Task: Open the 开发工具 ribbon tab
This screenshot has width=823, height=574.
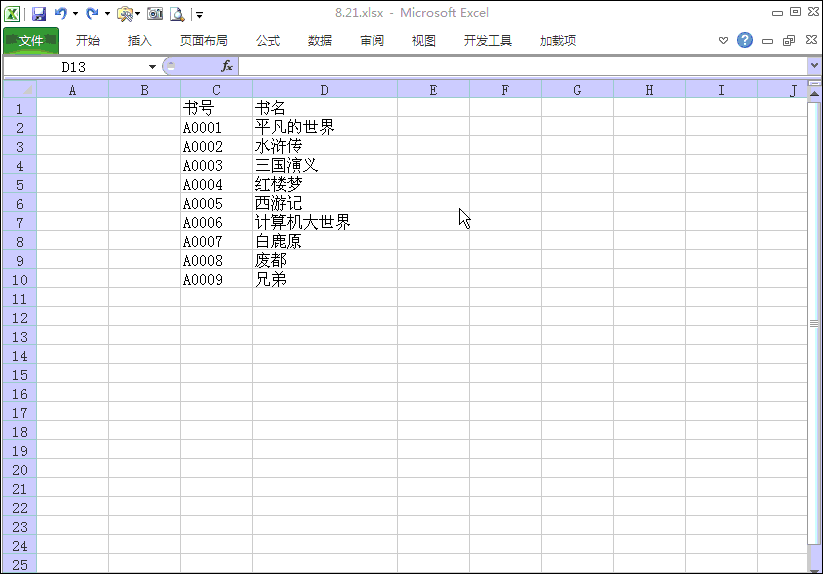Action: click(x=488, y=40)
